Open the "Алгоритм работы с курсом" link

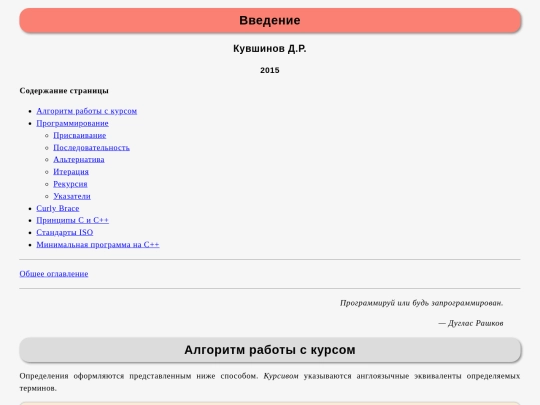point(86,111)
